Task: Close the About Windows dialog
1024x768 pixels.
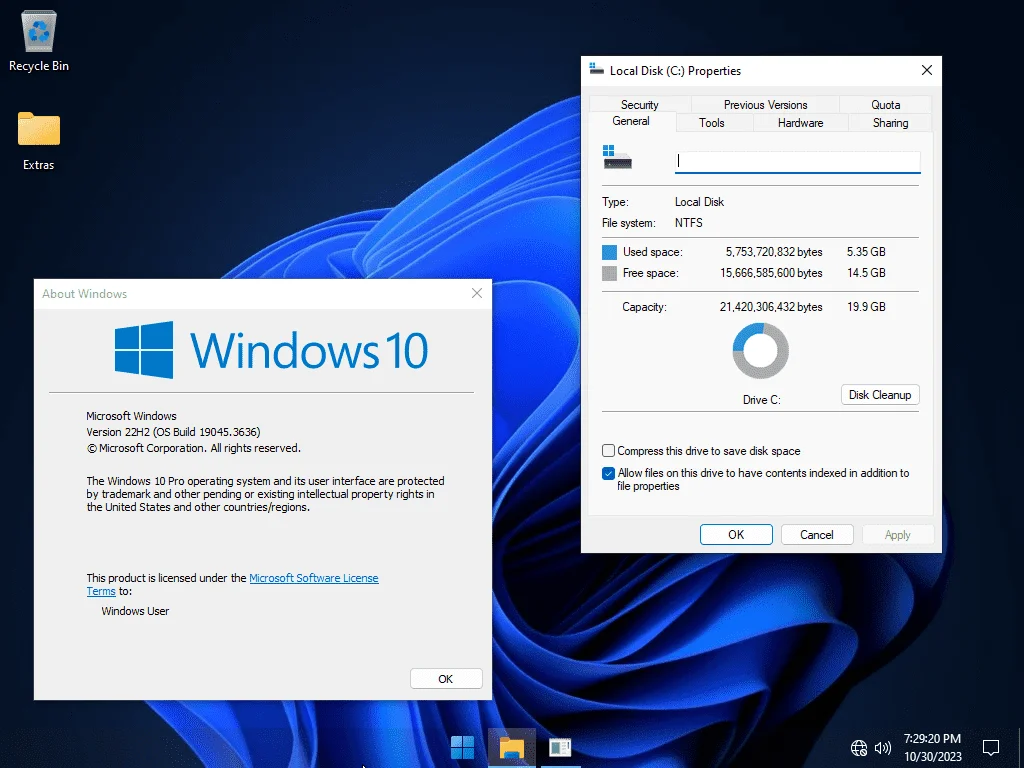Action: pyautogui.click(x=477, y=293)
